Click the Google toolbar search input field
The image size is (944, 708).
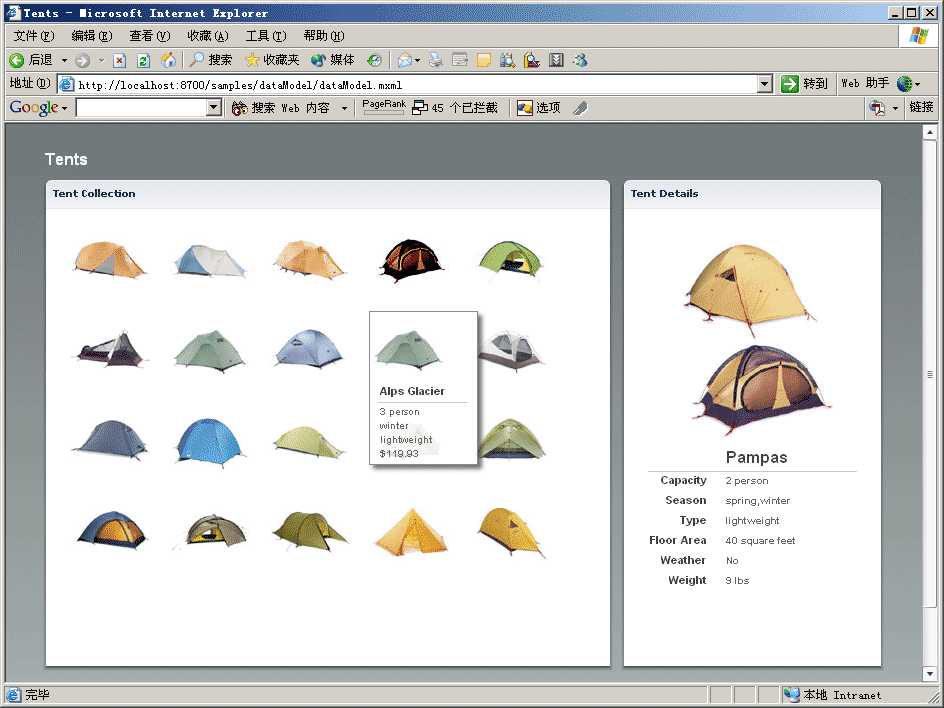pos(141,108)
